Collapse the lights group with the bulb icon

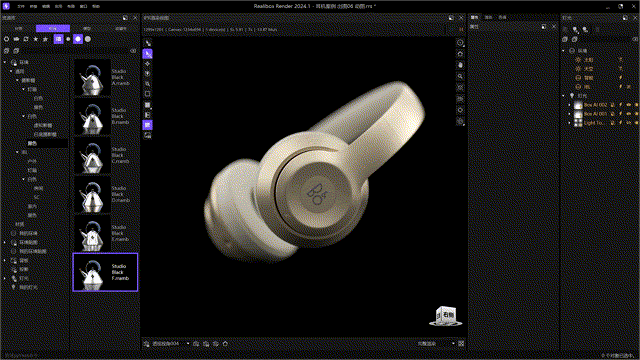point(563,96)
